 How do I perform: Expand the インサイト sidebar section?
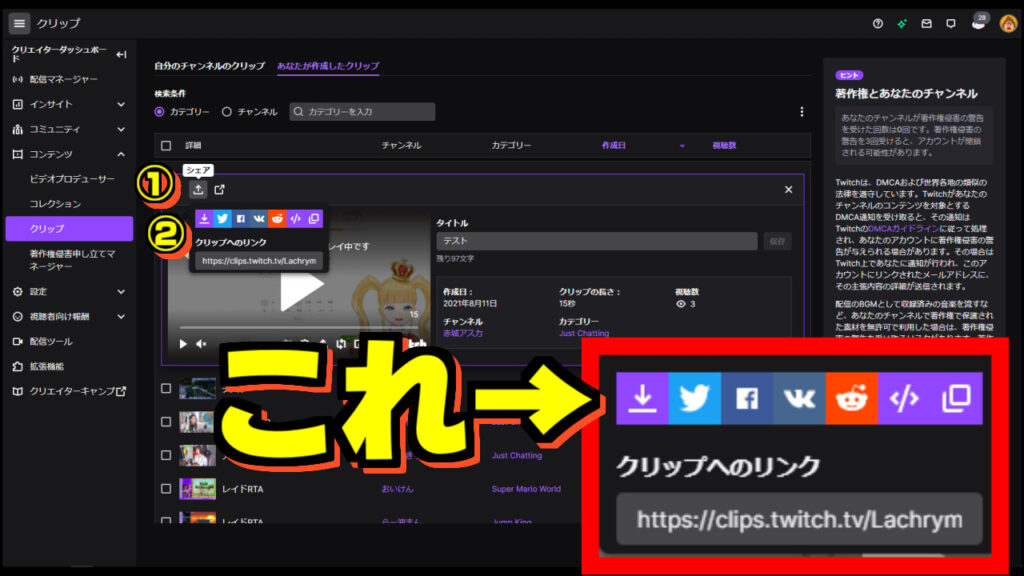121,104
